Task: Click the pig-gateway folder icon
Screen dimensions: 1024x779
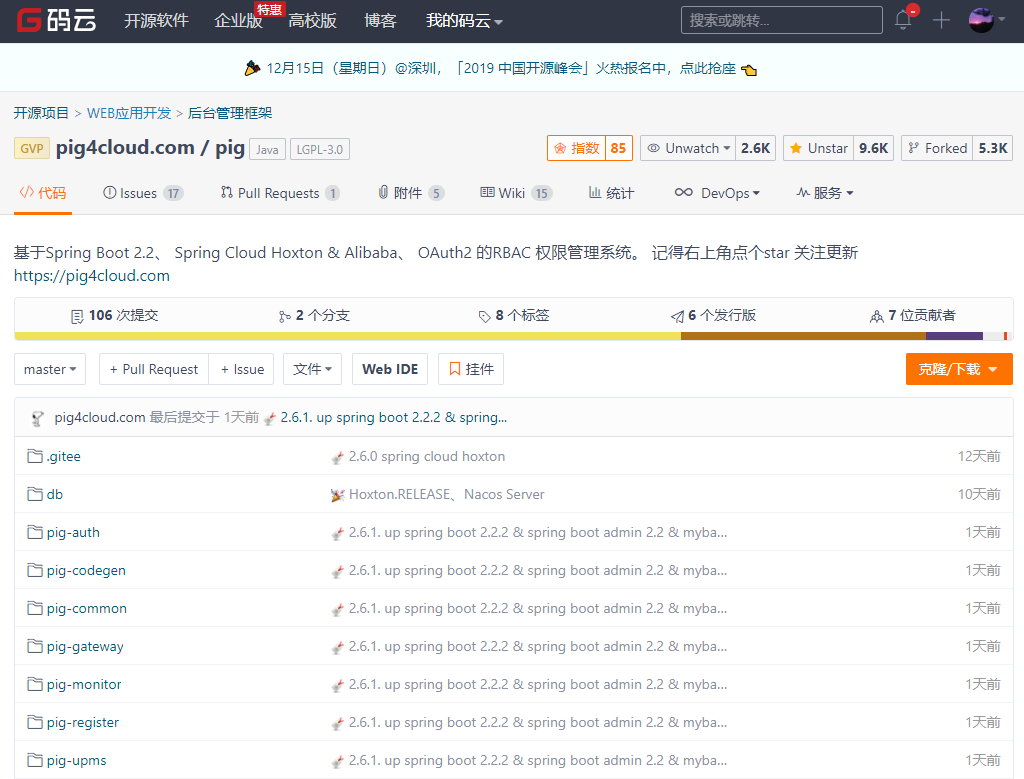Action: 35,646
